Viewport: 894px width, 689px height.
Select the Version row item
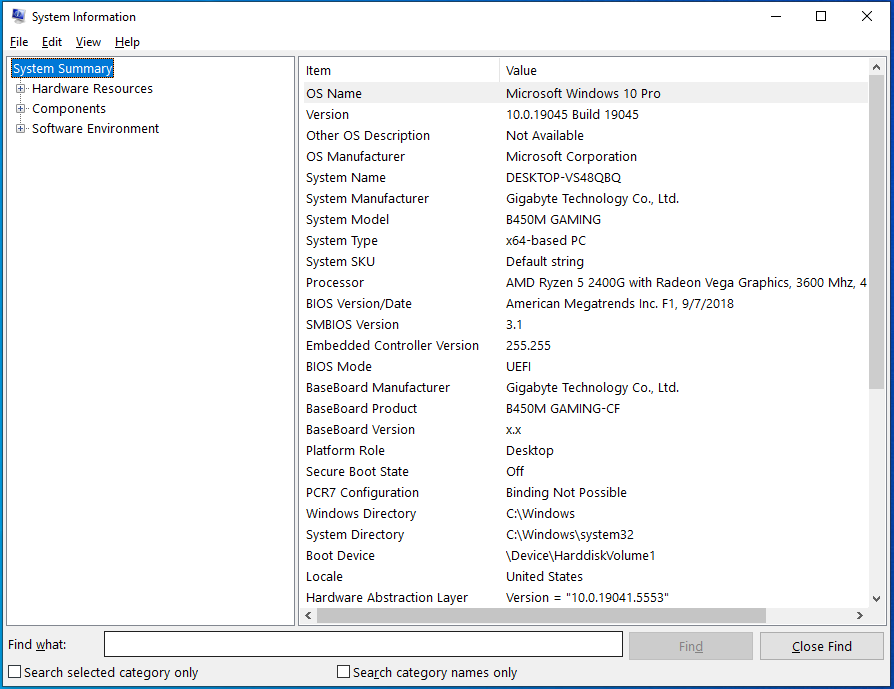327,115
